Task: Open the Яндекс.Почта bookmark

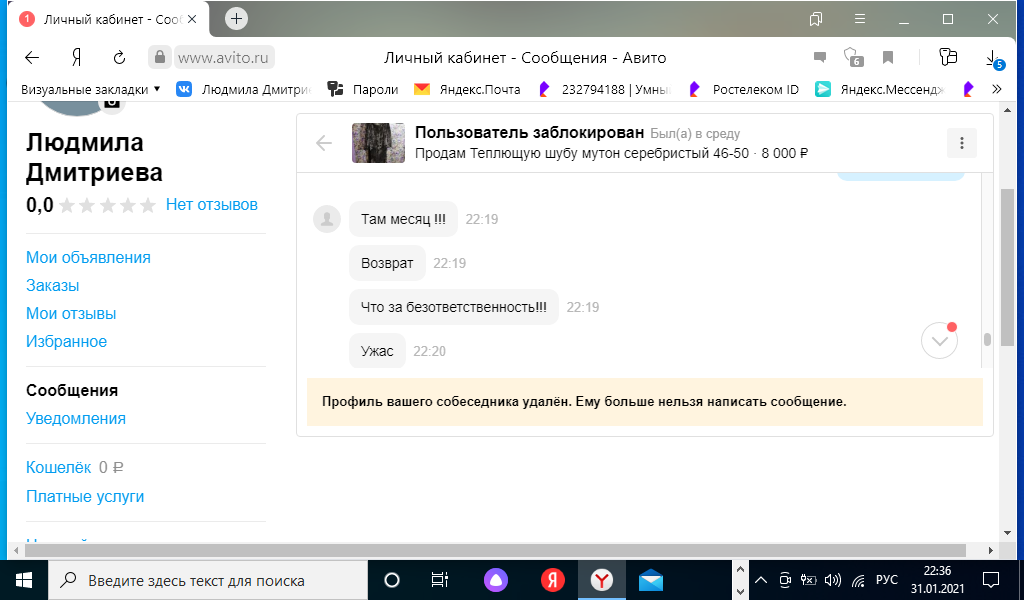Action: [467, 89]
